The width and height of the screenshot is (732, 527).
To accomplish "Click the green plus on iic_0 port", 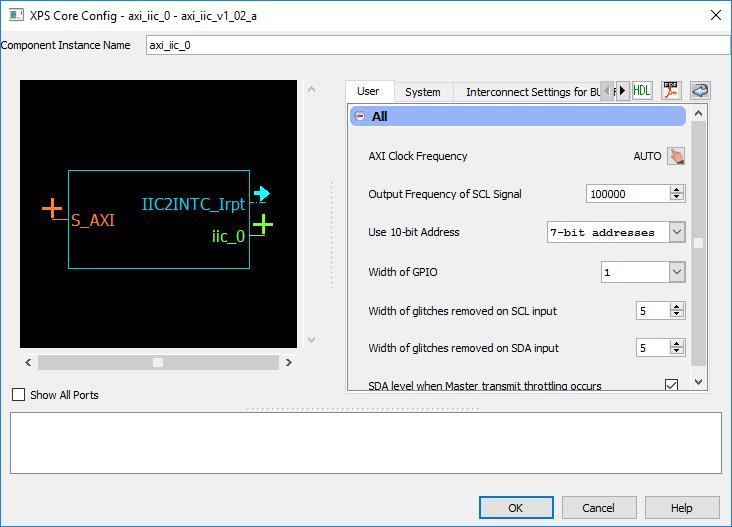I will tap(263, 225).
